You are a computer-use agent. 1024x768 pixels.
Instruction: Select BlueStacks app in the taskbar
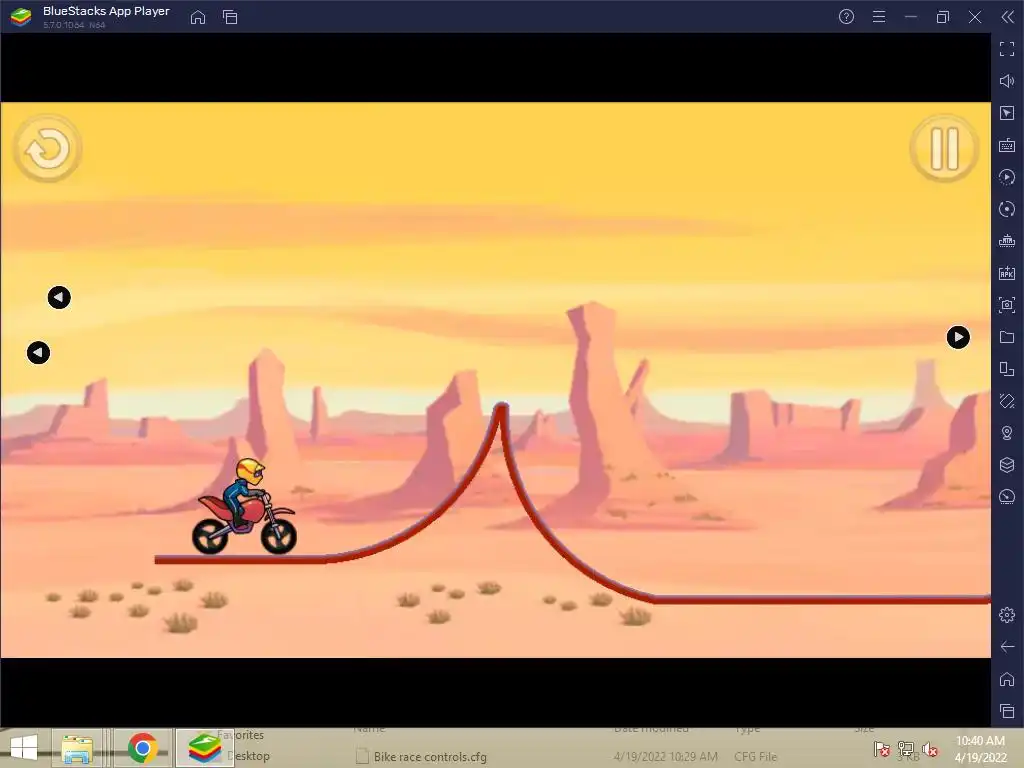[x=204, y=748]
